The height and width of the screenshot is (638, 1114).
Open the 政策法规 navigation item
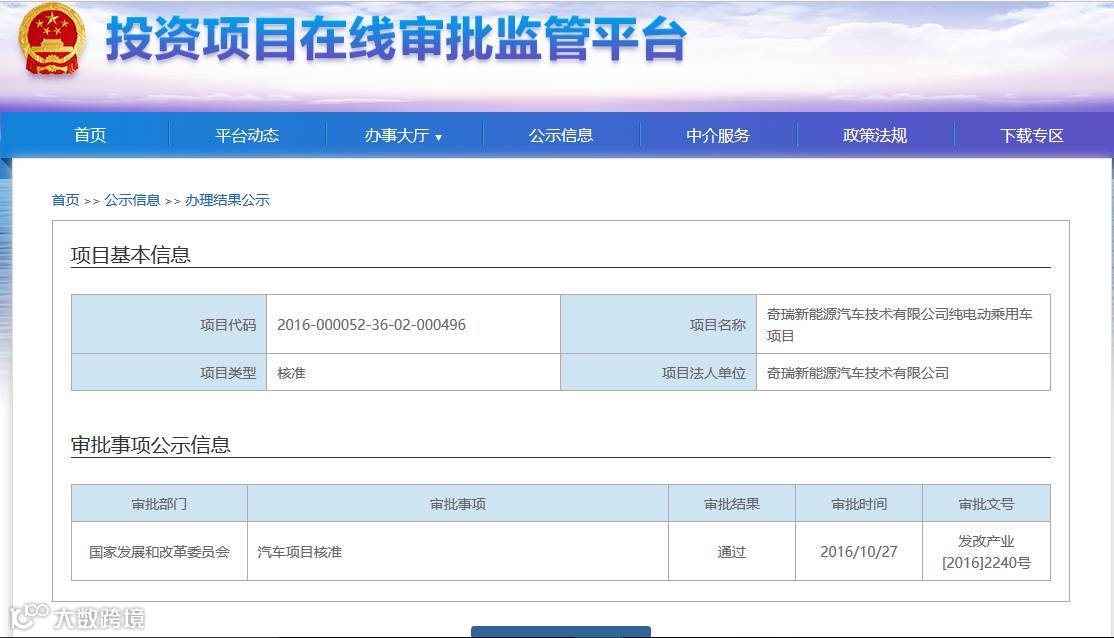[x=875, y=135]
